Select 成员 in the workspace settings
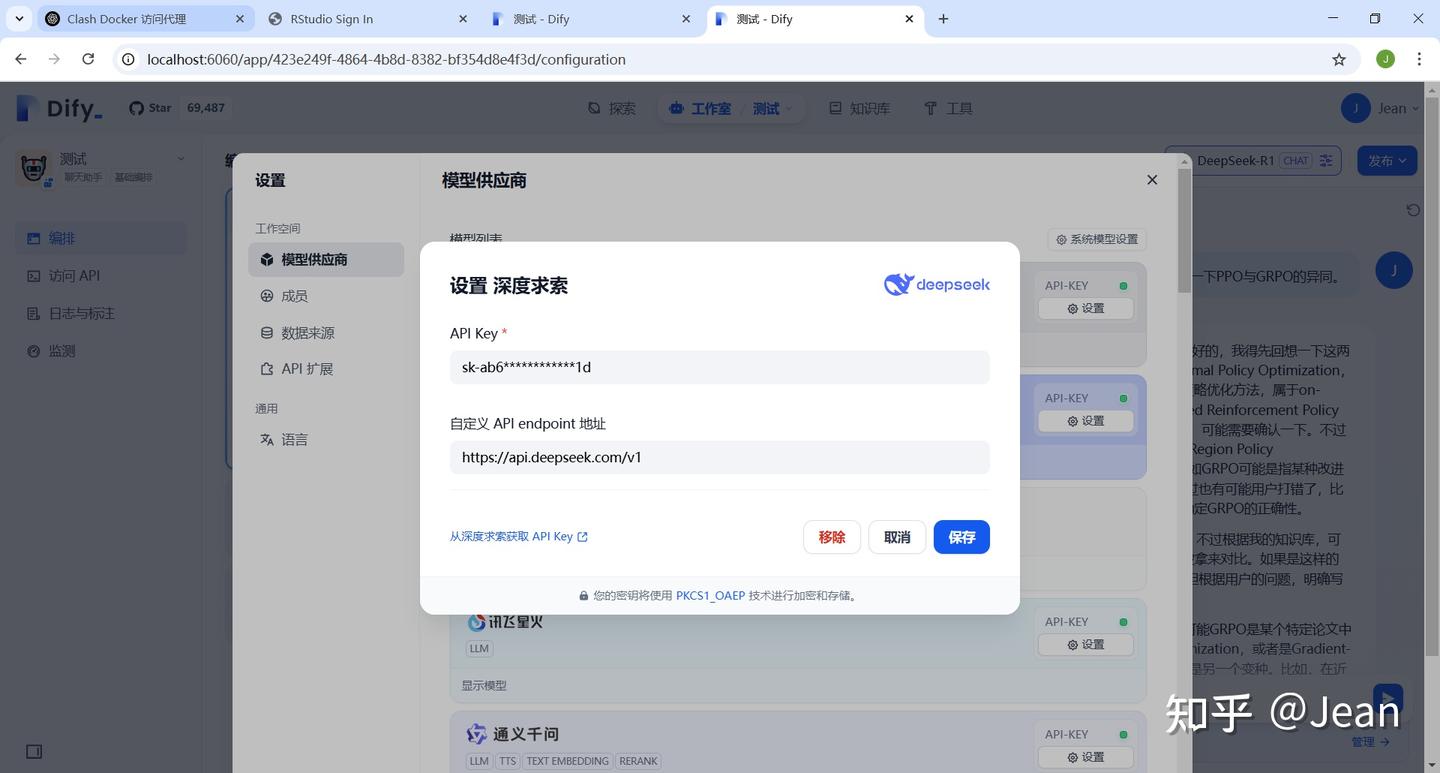The width and height of the screenshot is (1440, 773). point(294,295)
